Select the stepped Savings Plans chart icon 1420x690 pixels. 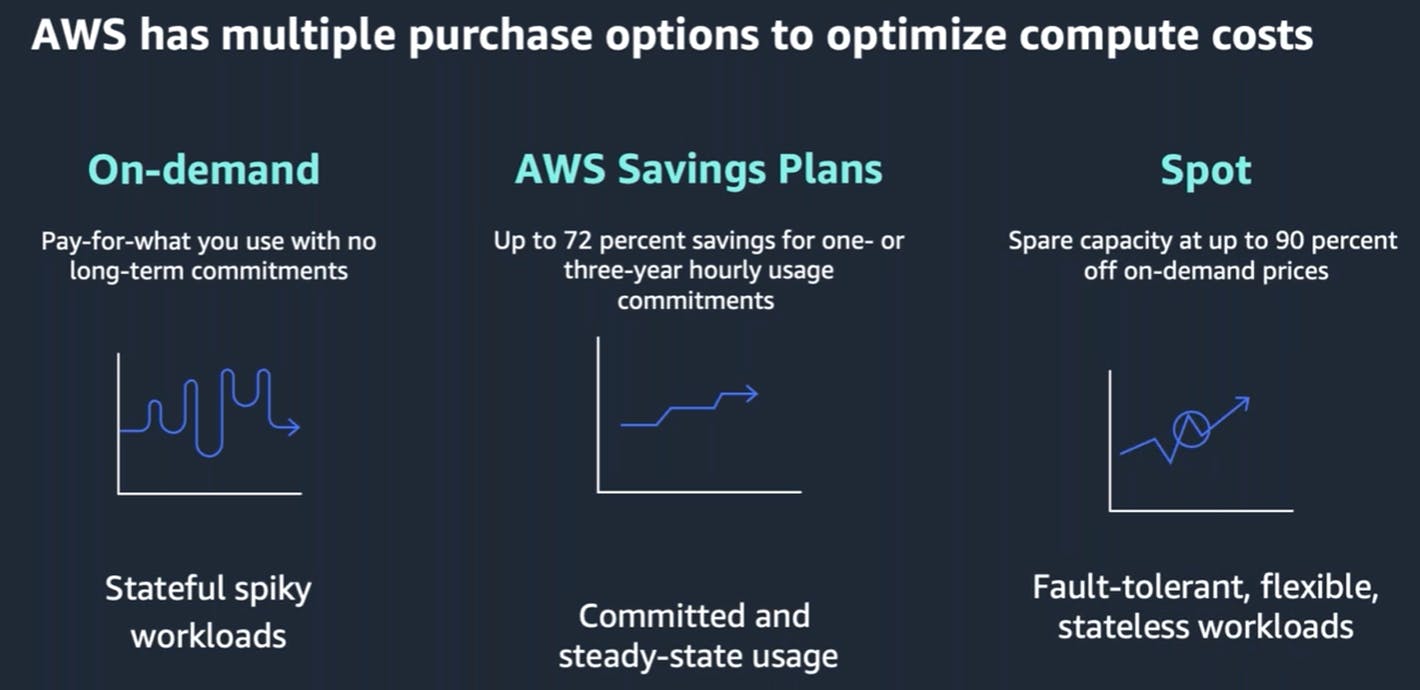[x=699, y=415]
